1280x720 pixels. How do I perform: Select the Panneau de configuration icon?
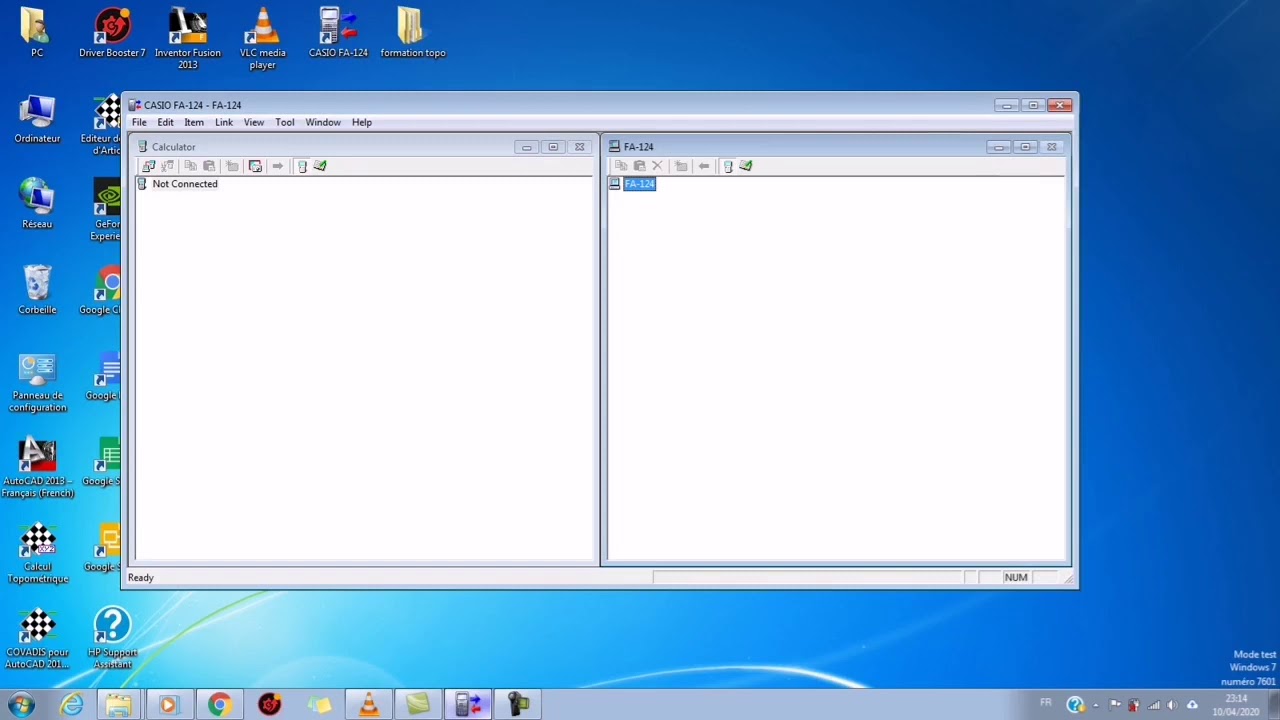[x=37, y=382]
